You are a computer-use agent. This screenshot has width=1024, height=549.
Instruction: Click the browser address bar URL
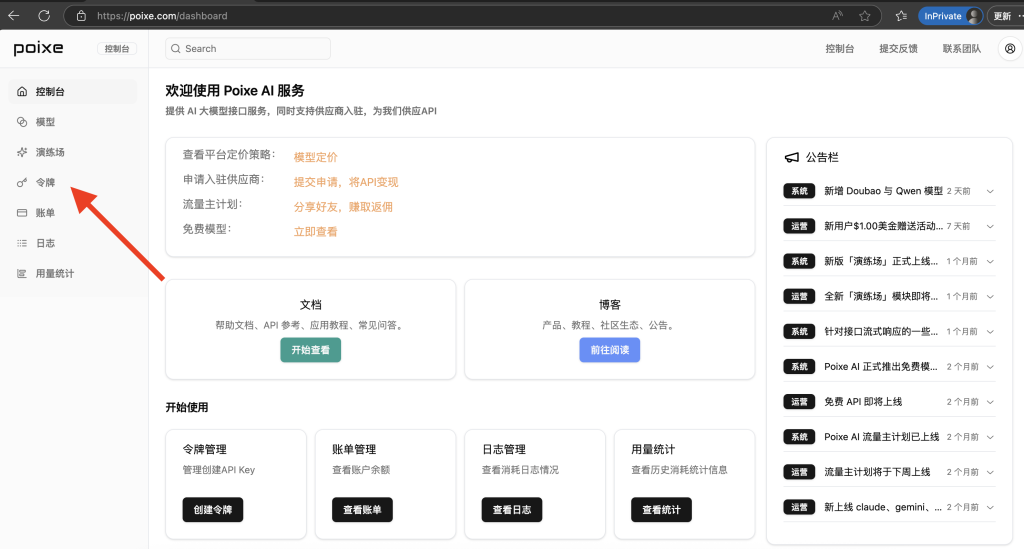162,16
